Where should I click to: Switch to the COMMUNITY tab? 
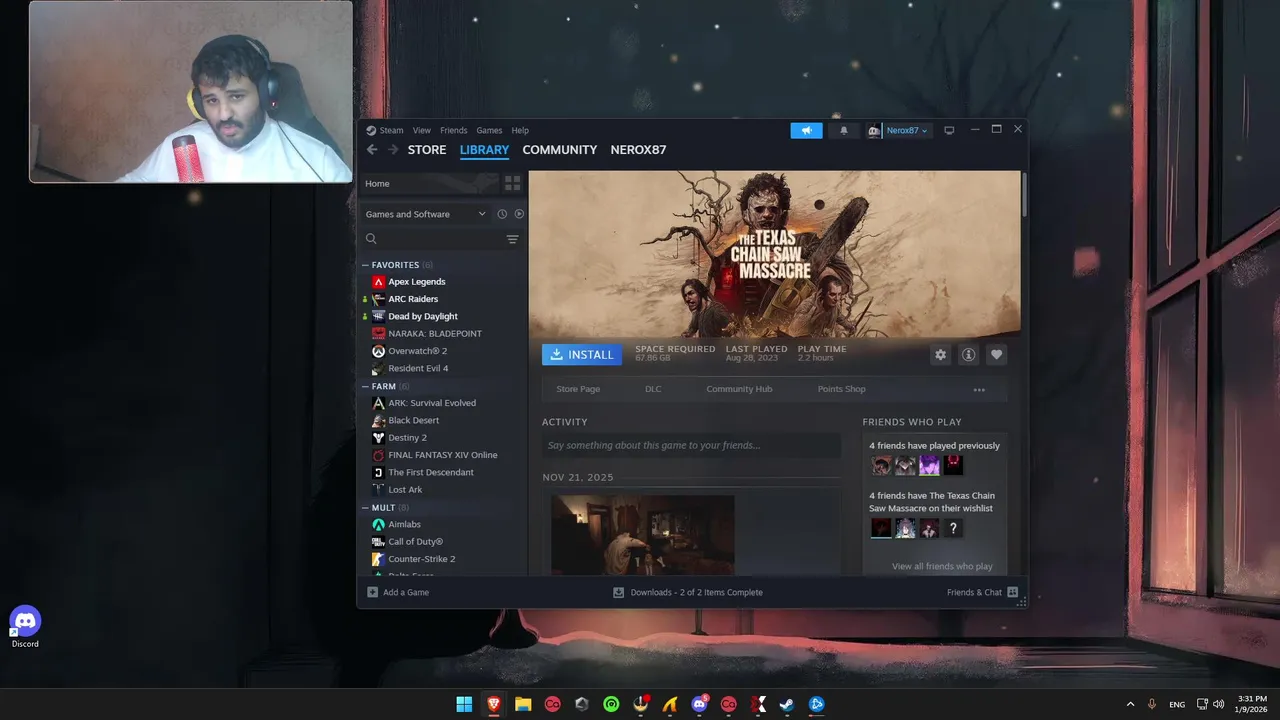[x=560, y=150]
